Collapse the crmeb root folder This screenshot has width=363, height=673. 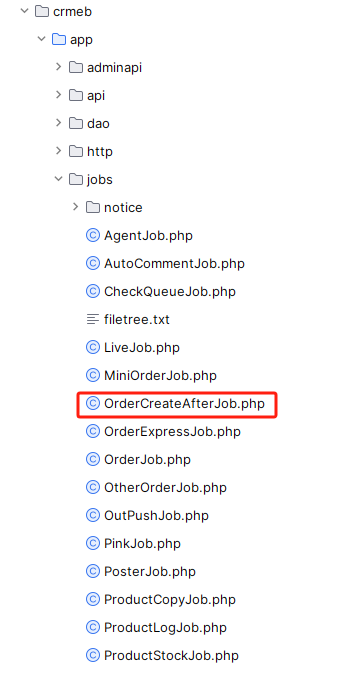[24, 11]
